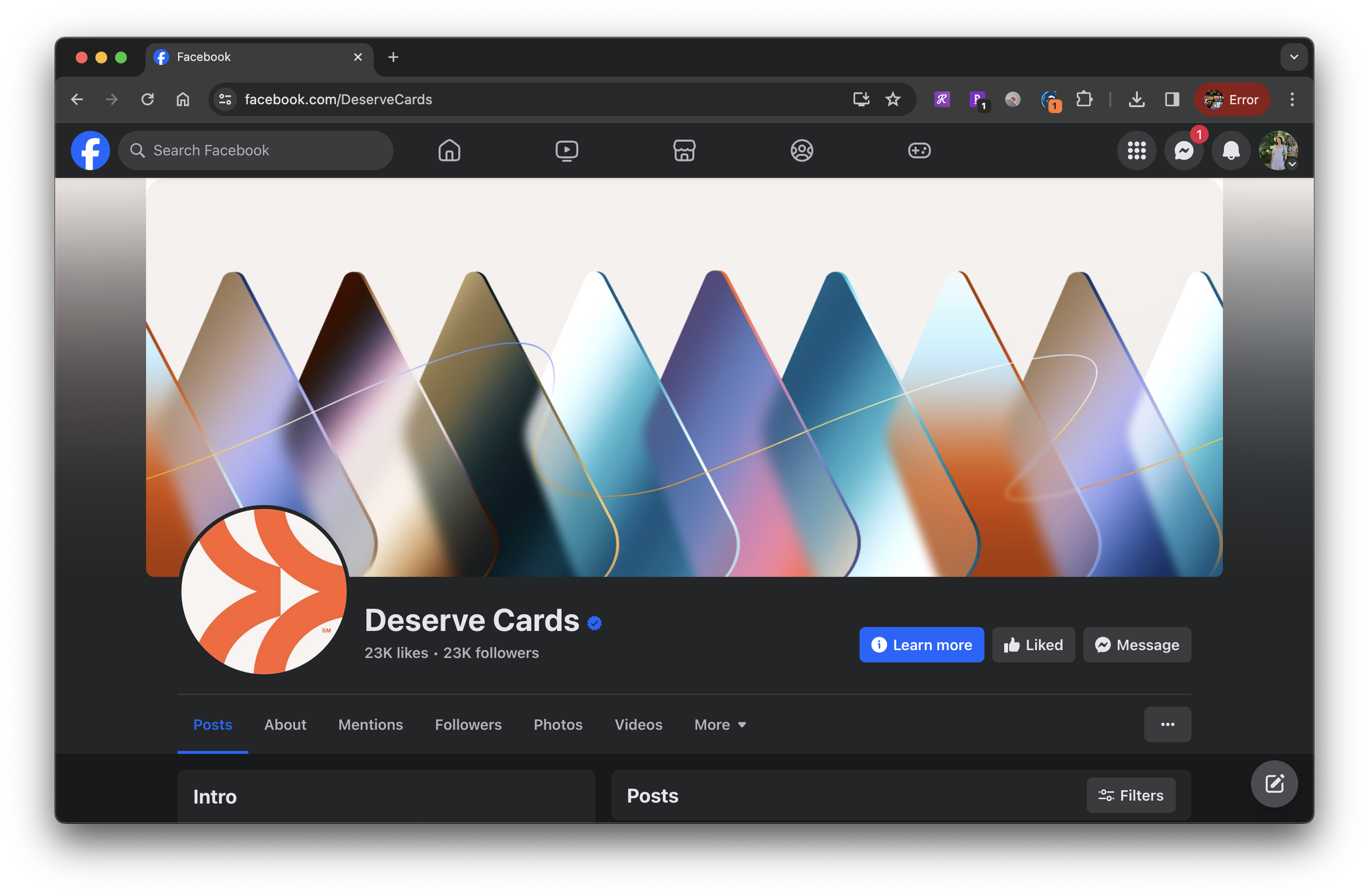Viewport: 1369px width, 896px height.
Task: Open the Gaming controller icon
Action: pyautogui.click(x=919, y=151)
